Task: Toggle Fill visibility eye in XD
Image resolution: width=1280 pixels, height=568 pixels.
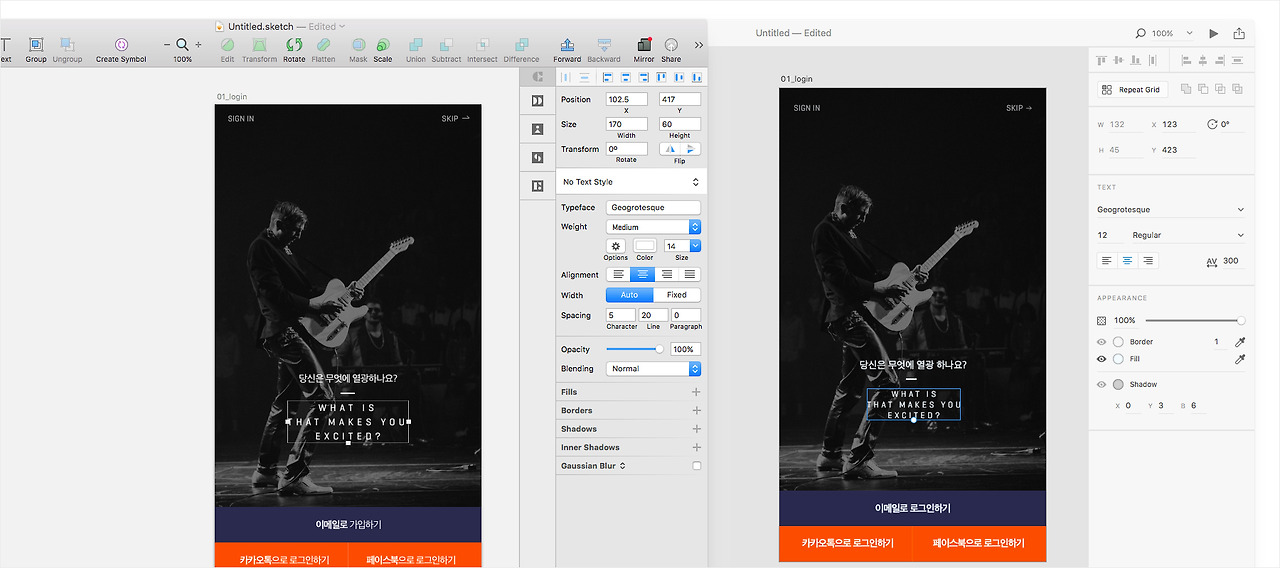Action: (1102, 359)
